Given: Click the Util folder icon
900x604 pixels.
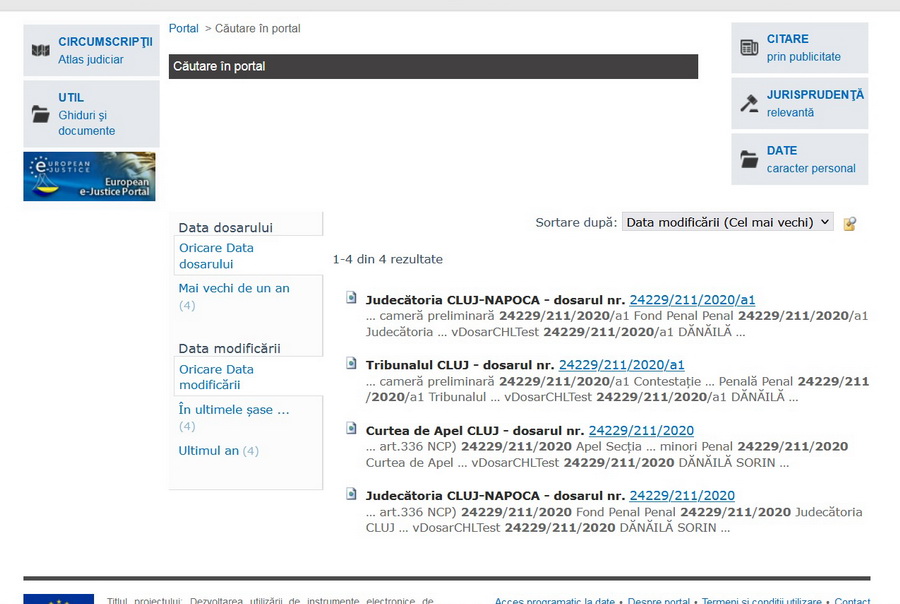Looking at the screenshot, I should [41, 114].
